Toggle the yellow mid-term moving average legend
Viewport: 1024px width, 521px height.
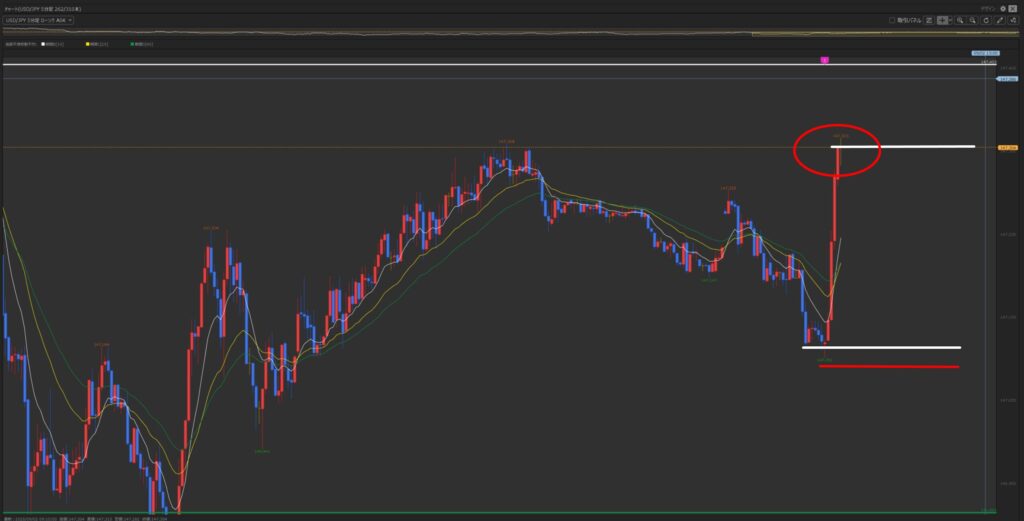pyautogui.click(x=89, y=44)
